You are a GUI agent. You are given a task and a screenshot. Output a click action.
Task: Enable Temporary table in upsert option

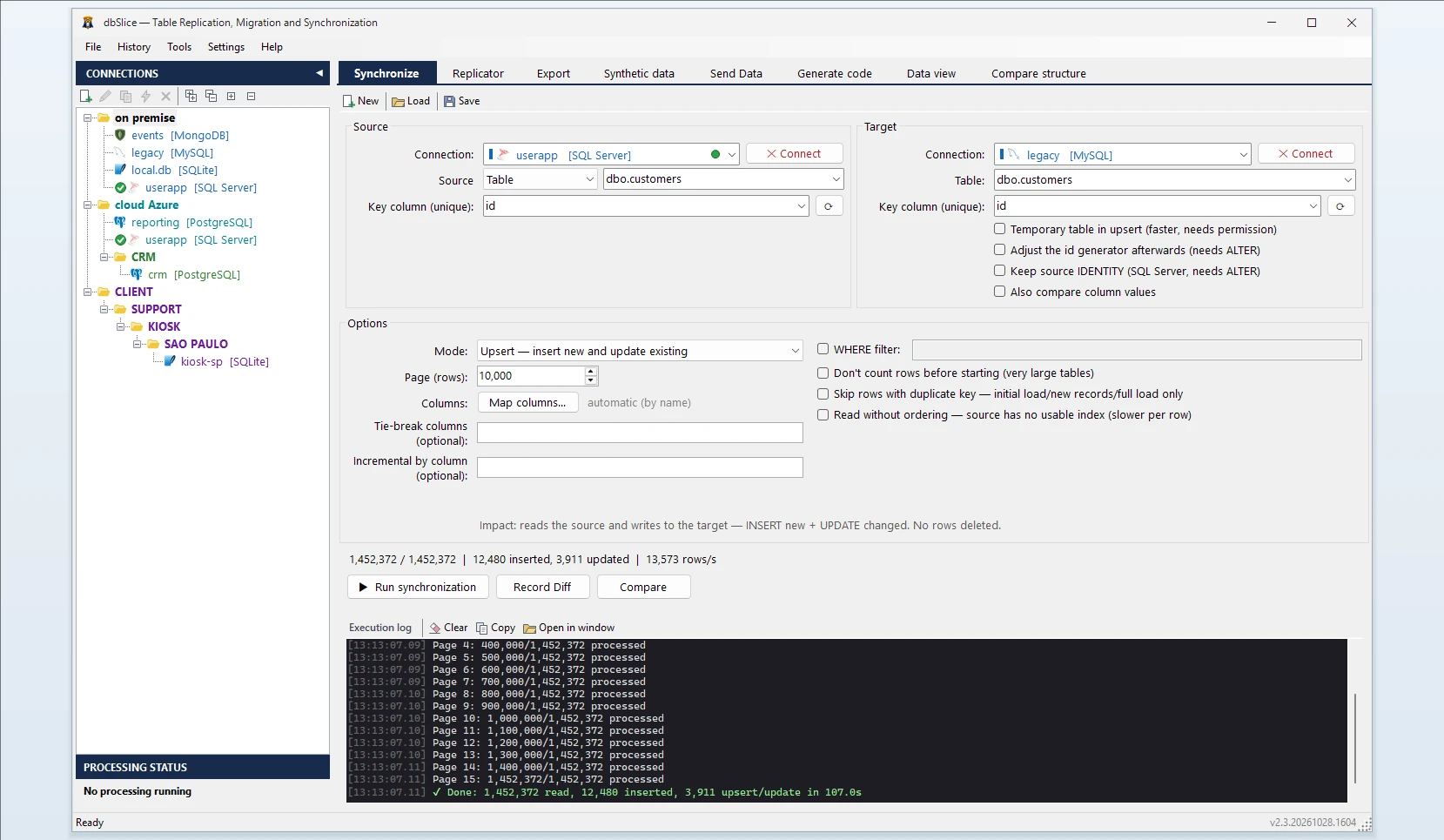[1000, 229]
